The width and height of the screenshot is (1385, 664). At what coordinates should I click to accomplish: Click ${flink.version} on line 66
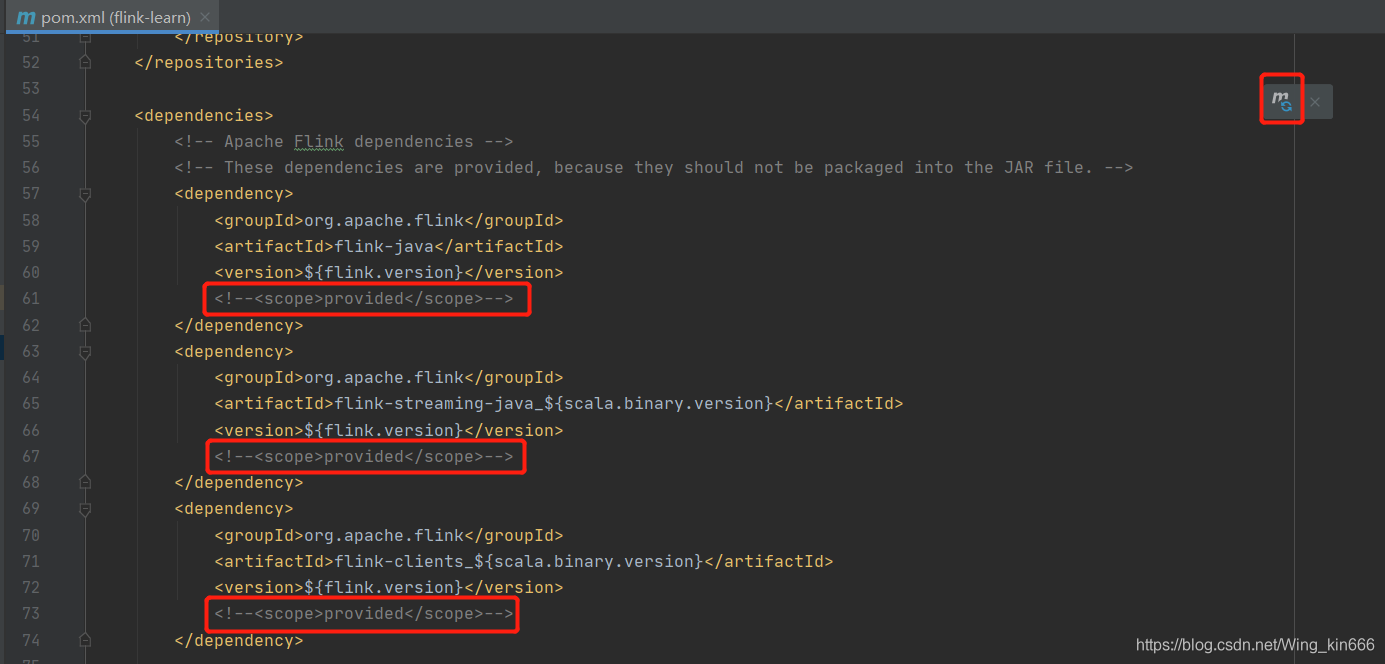(x=384, y=430)
